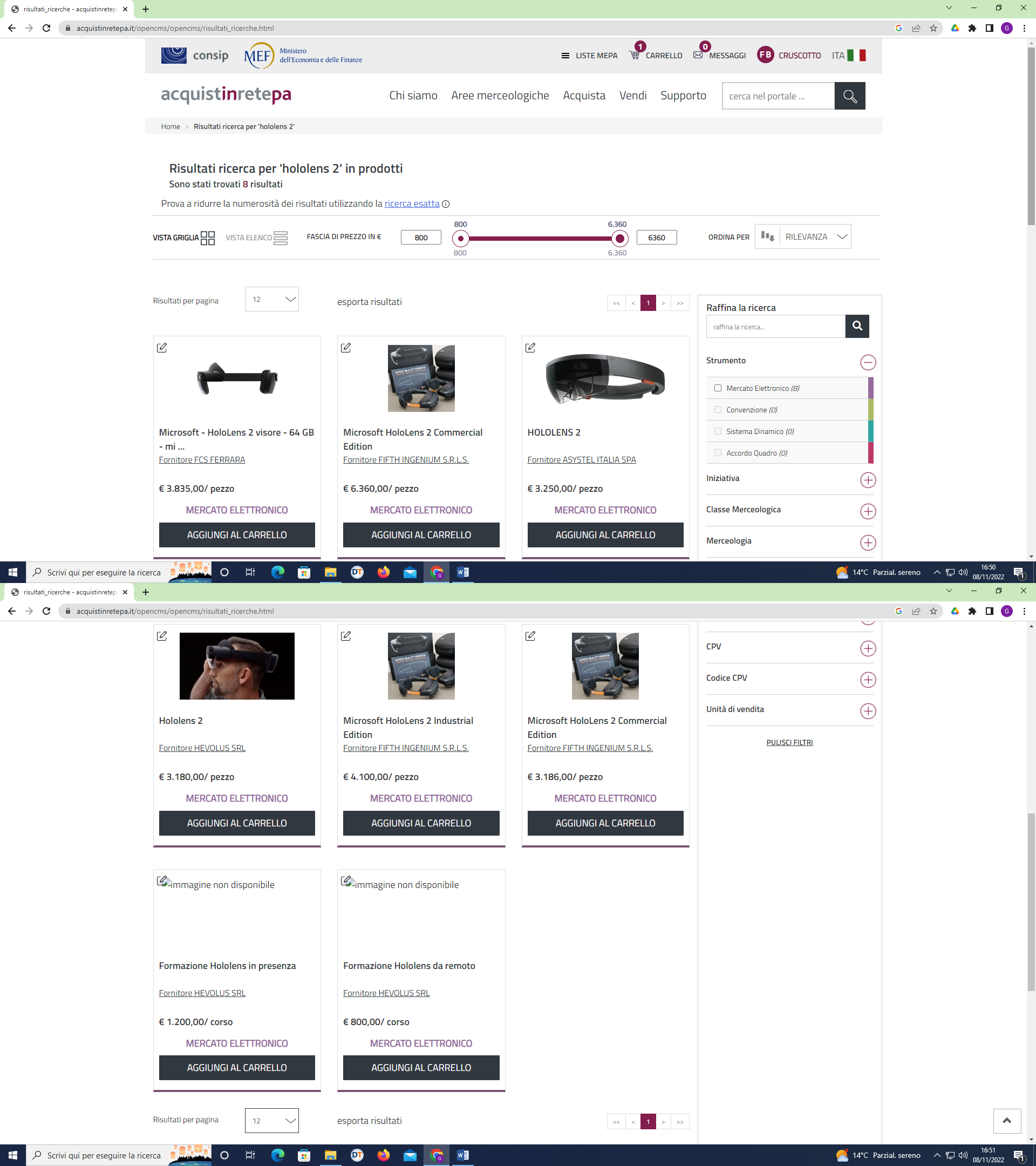The image size is (1036, 1166).
Task: Open the RILEVANZA sort dropdown
Action: tap(803, 236)
